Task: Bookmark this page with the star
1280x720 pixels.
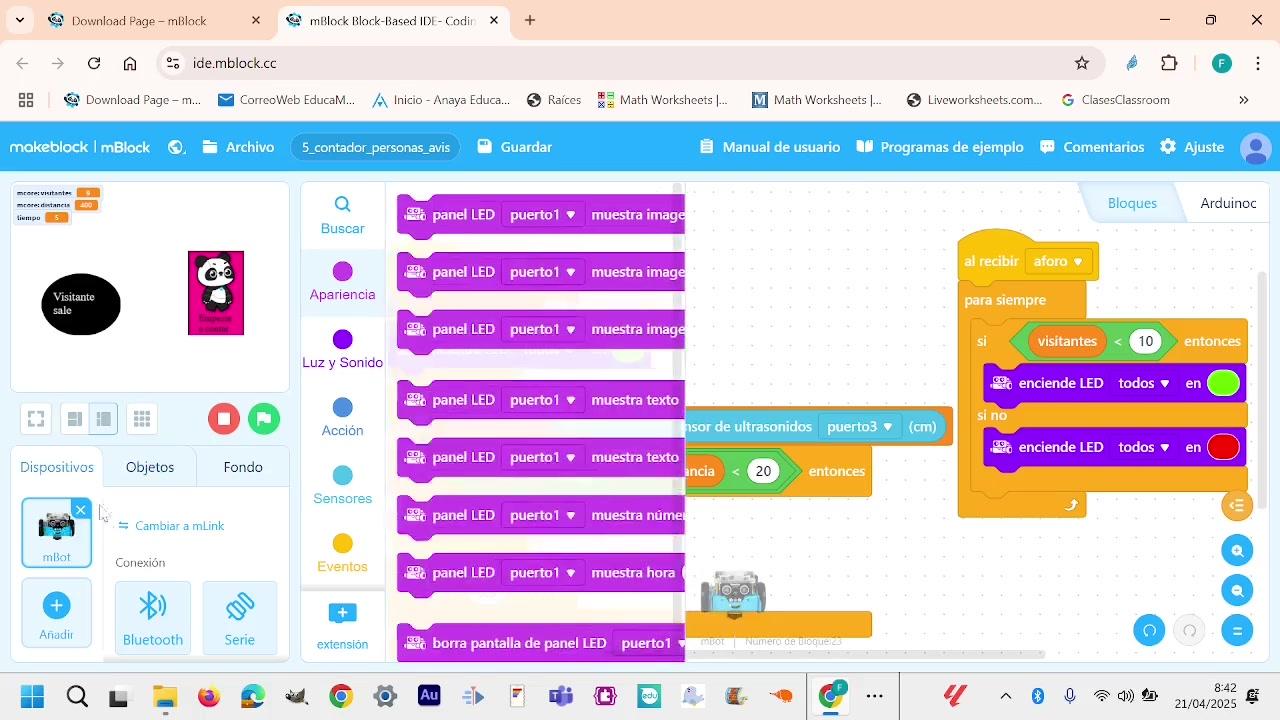Action: pyautogui.click(x=1082, y=63)
